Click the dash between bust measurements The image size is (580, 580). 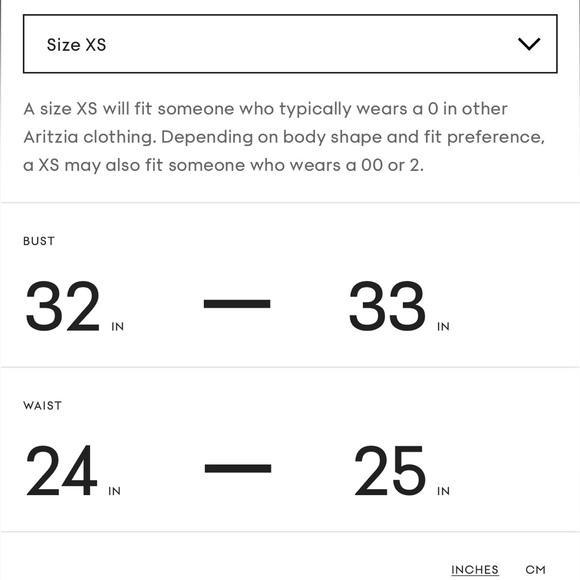(x=237, y=304)
